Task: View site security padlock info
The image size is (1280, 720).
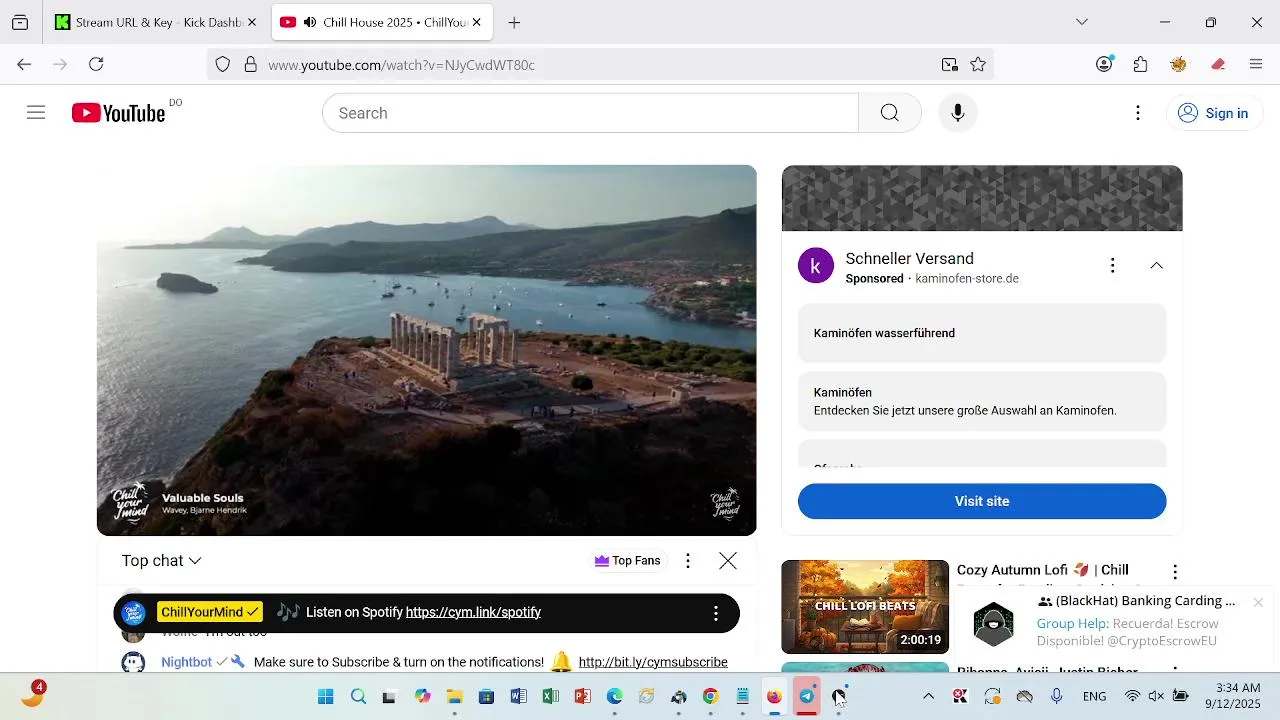Action: (x=250, y=64)
